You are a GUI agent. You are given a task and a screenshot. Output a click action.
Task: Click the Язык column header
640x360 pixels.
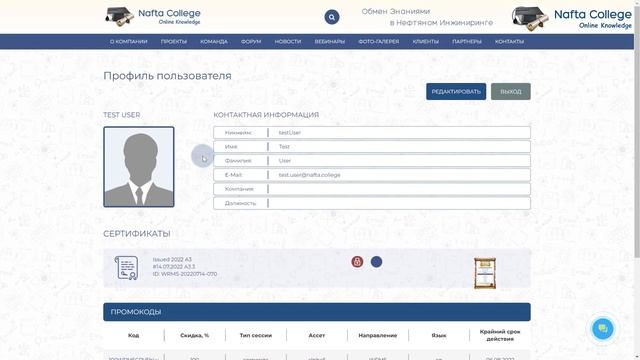(x=439, y=335)
